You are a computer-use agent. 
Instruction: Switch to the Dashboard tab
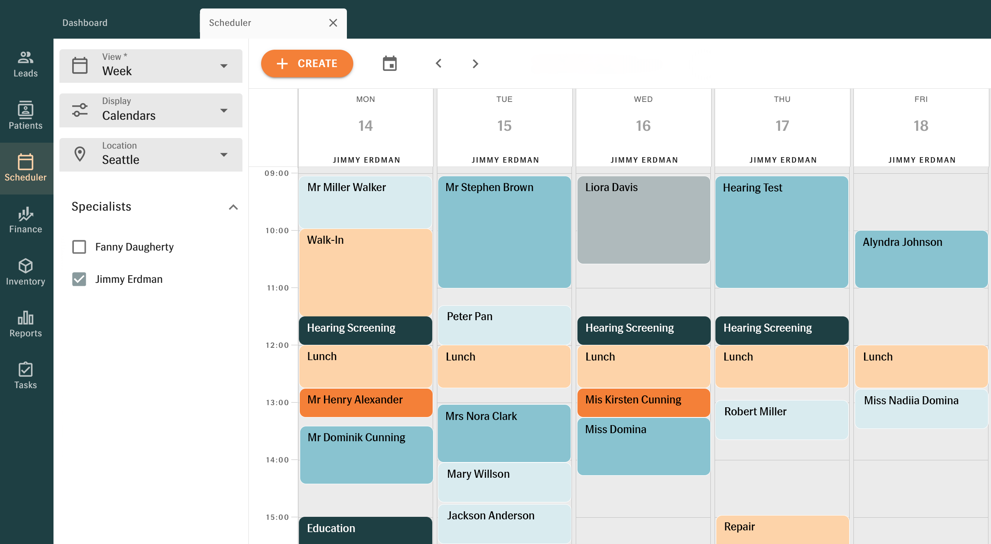pyautogui.click(x=85, y=23)
